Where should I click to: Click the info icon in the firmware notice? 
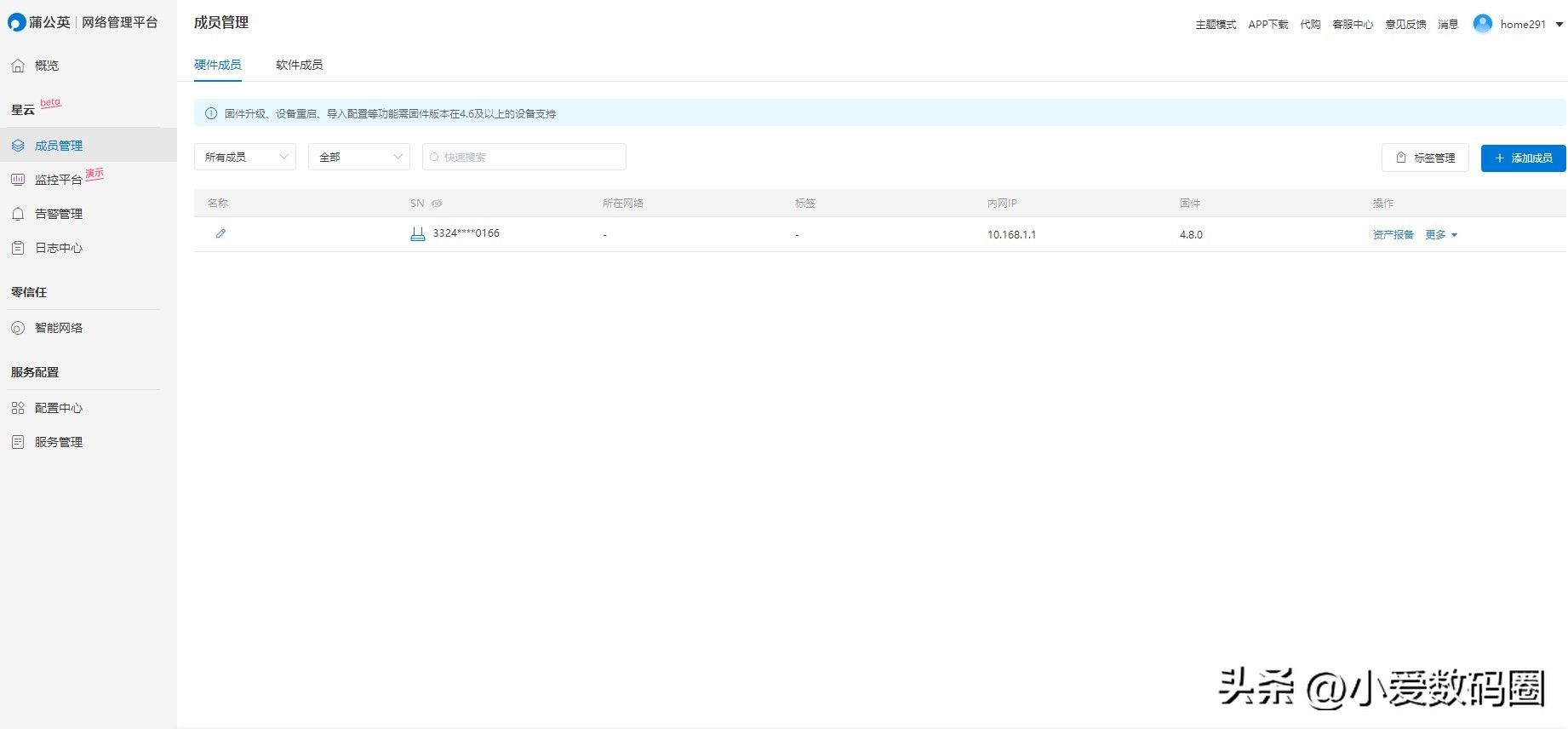[211, 113]
